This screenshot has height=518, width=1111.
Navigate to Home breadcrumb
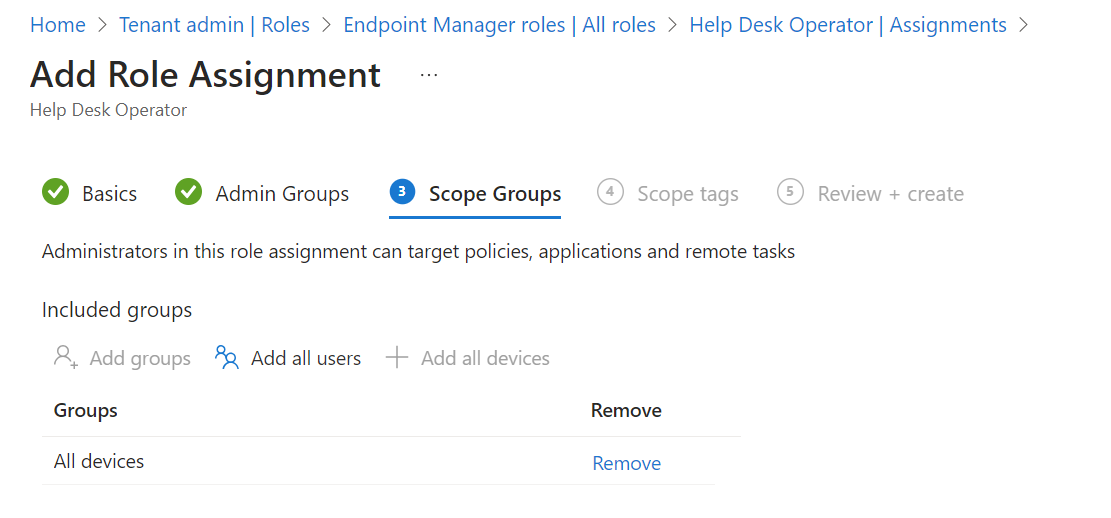pos(57,25)
